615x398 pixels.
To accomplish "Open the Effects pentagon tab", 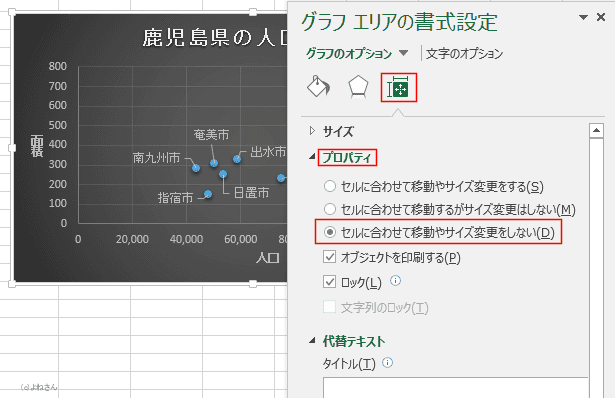I will pos(358,87).
